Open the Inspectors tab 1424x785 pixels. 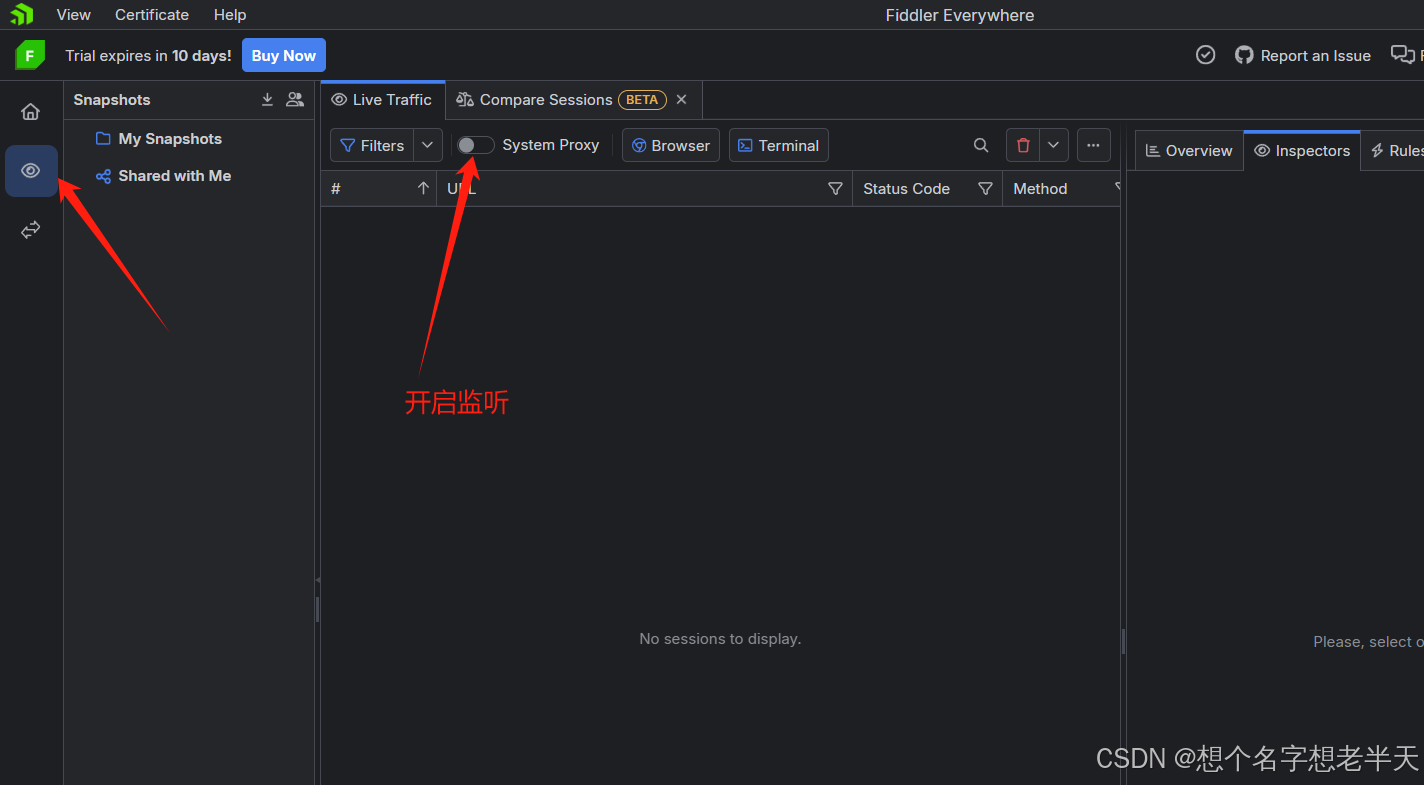click(1302, 151)
